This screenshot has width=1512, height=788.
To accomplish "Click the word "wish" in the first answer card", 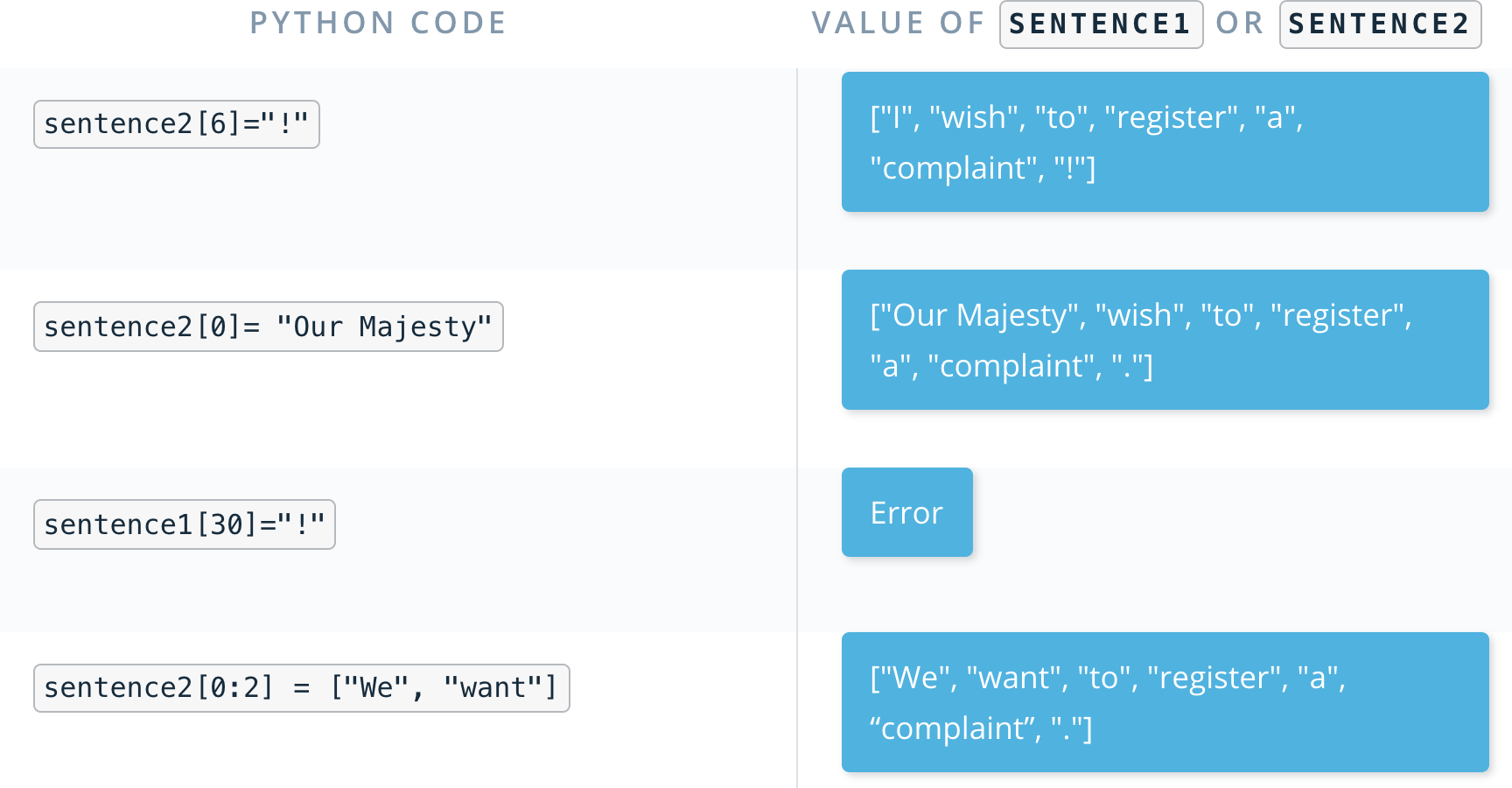I will 973,117.
